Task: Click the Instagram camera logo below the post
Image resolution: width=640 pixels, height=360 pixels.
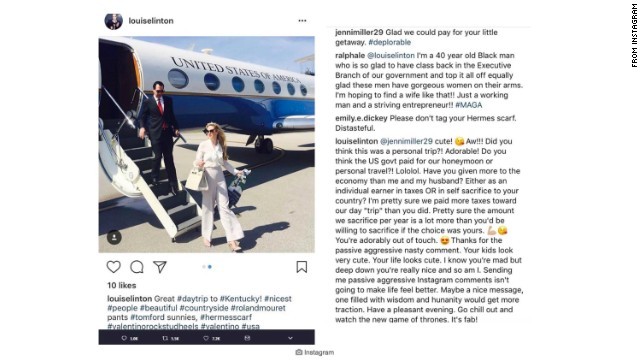Action: (299, 352)
